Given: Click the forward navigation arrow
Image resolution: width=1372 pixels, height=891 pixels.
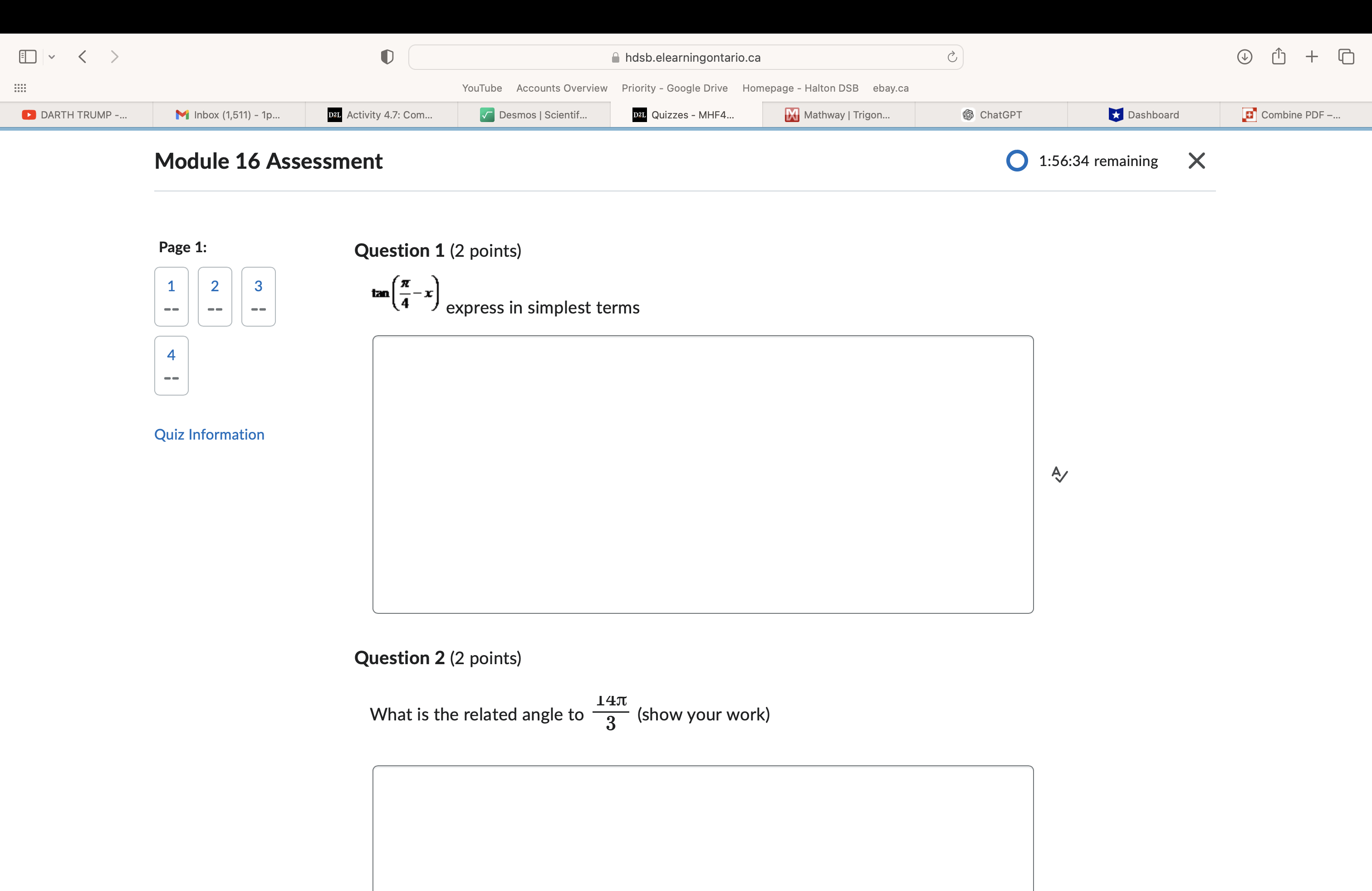Looking at the screenshot, I should tap(115, 56).
